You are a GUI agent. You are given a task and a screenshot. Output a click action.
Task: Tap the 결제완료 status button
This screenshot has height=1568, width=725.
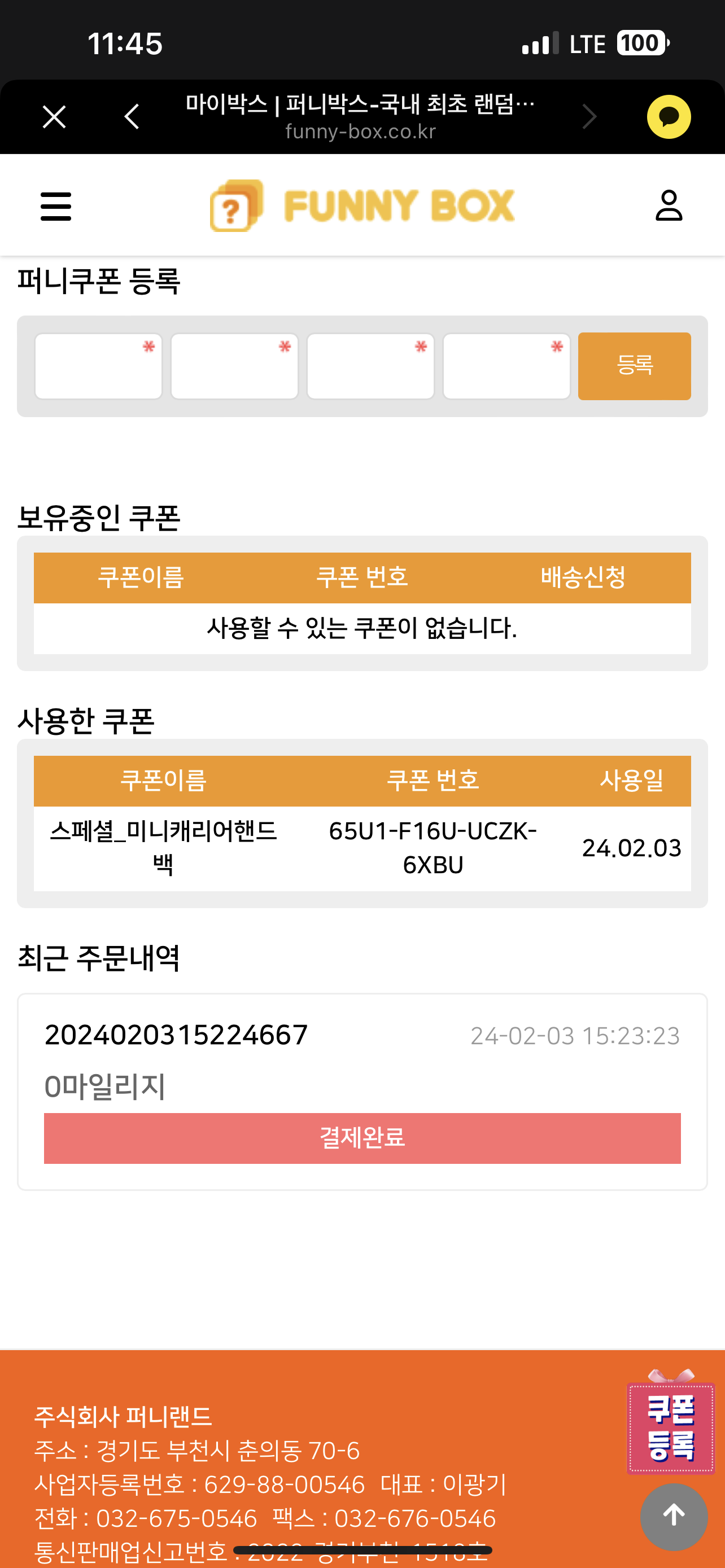coord(362,1138)
